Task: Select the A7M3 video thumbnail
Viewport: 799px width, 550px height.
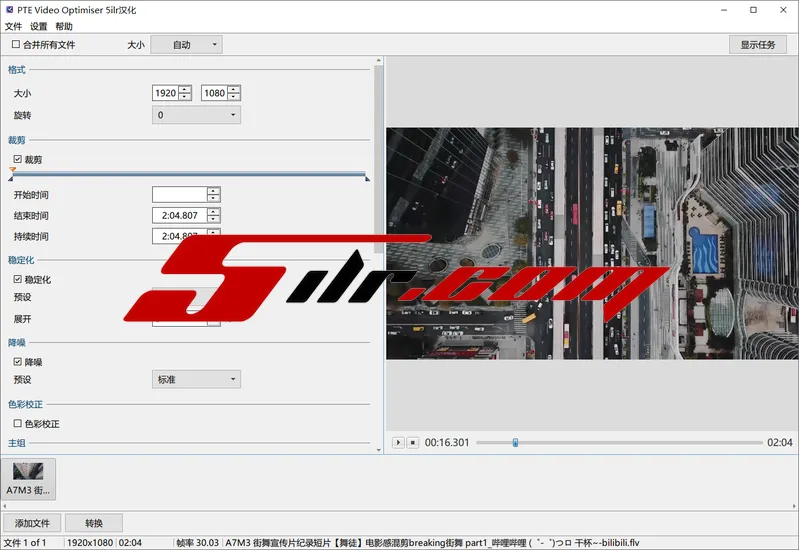Action: coord(28,479)
